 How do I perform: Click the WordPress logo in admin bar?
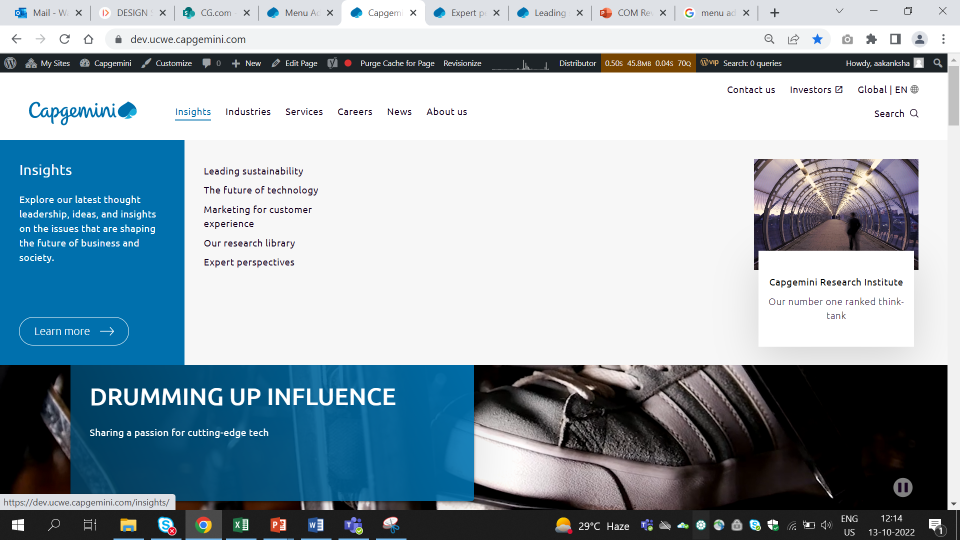pyautogui.click(x=10, y=63)
